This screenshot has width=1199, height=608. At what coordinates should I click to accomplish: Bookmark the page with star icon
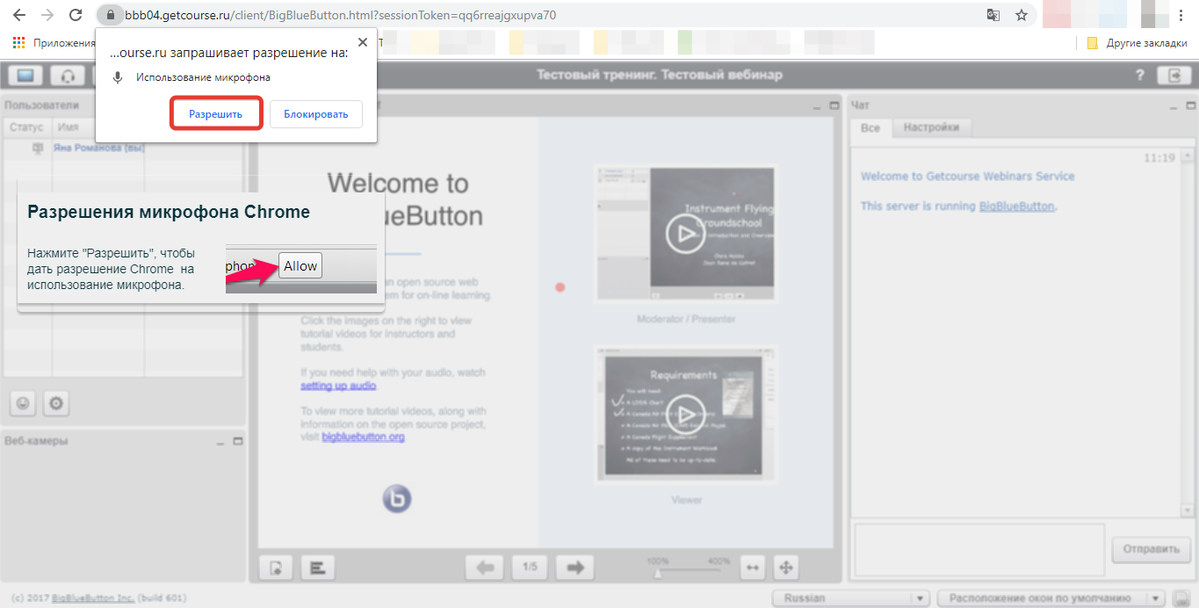coord(1021,15)
